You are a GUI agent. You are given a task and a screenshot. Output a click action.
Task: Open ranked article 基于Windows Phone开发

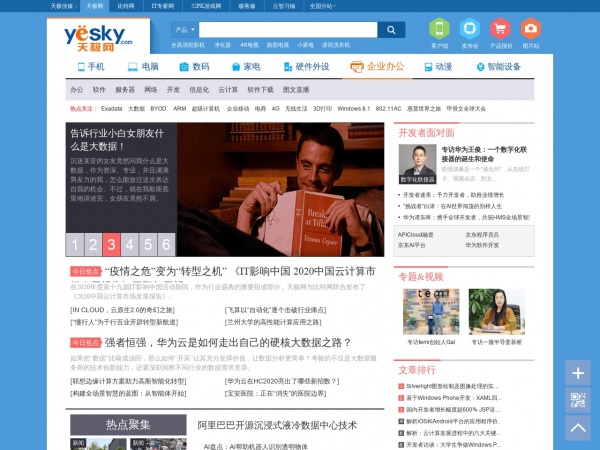coord(453,398)
